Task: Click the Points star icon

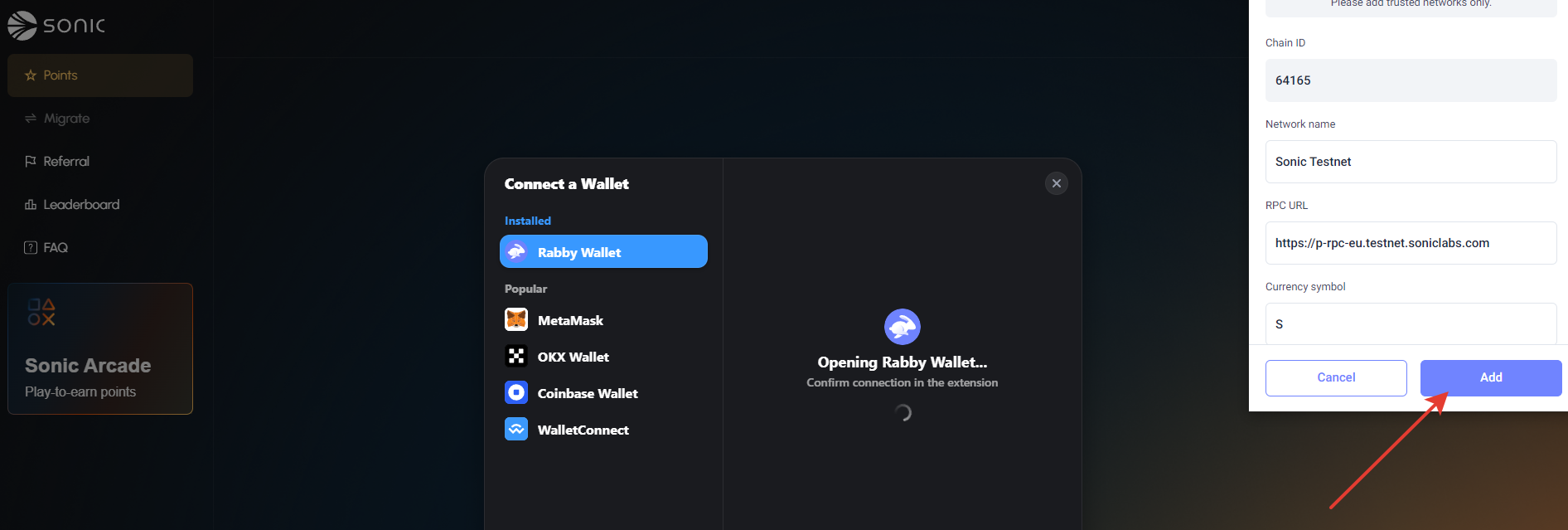Action: click(31, 75)
